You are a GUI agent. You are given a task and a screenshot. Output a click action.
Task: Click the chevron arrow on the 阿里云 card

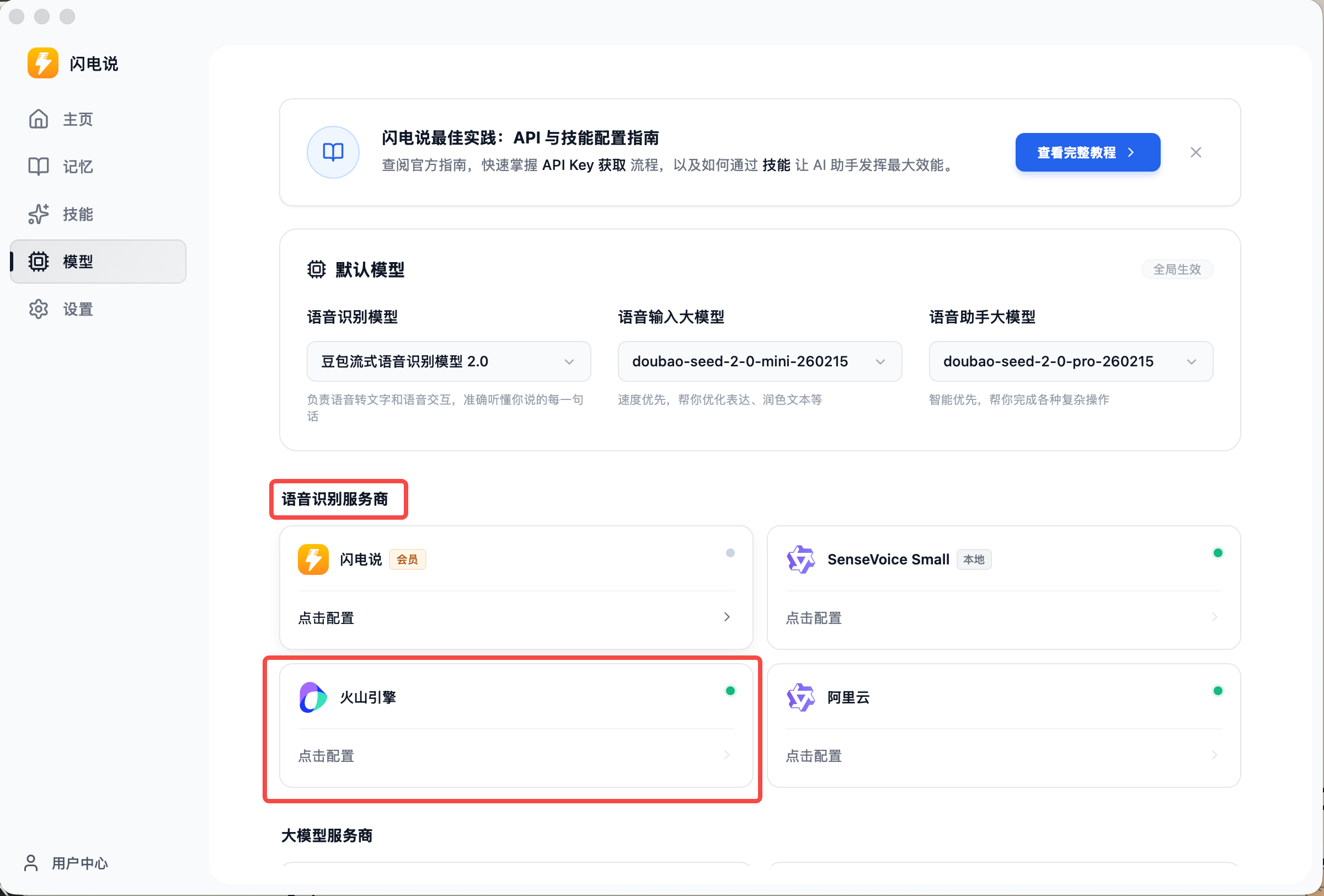[x=1215, y=755]
